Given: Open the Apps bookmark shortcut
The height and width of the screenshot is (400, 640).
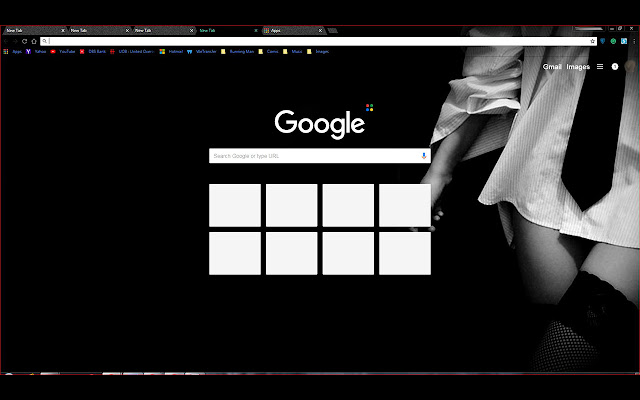Looking at the screenshot, I should pos(12,51).
